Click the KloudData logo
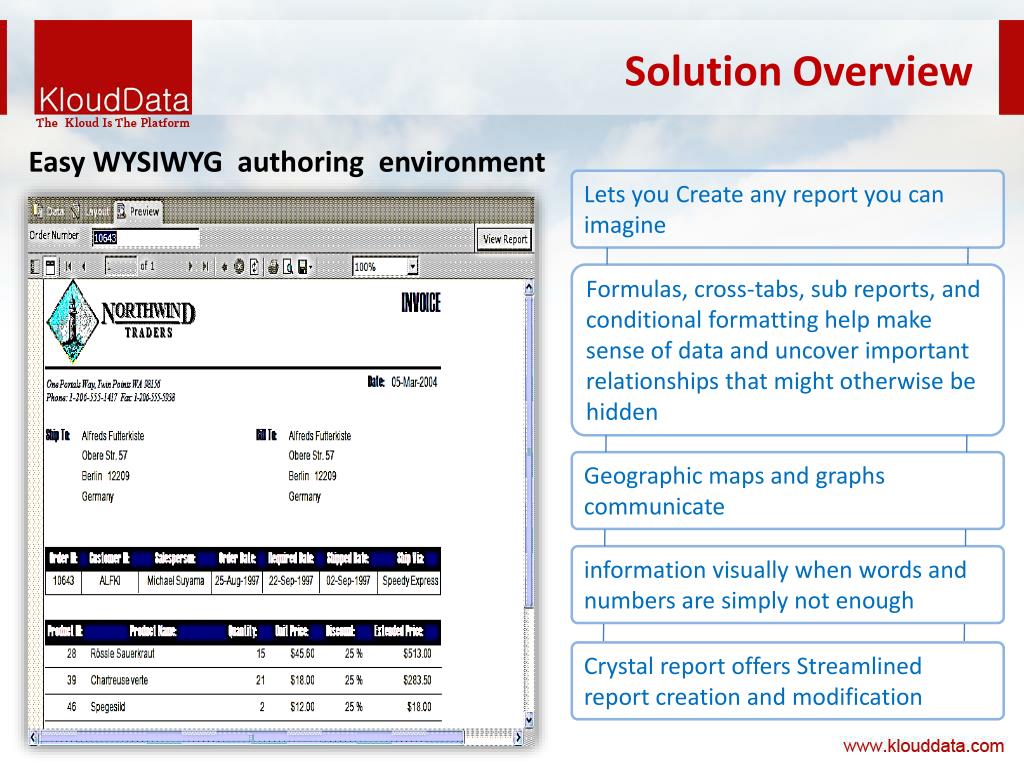This screenshot has height=768, width=1024. coord(113,67)
